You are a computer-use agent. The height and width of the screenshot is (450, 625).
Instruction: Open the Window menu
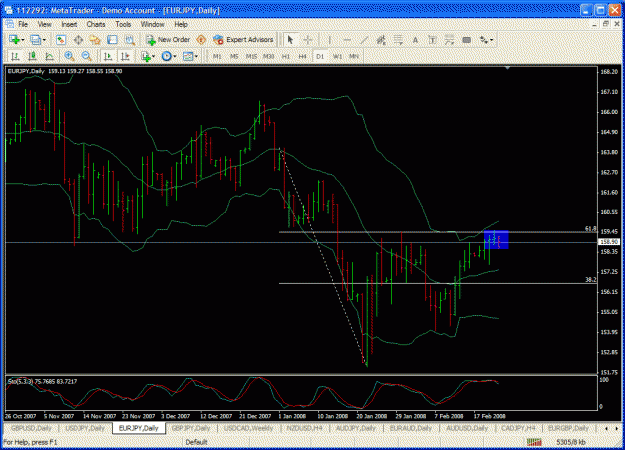tap(153, 24)
